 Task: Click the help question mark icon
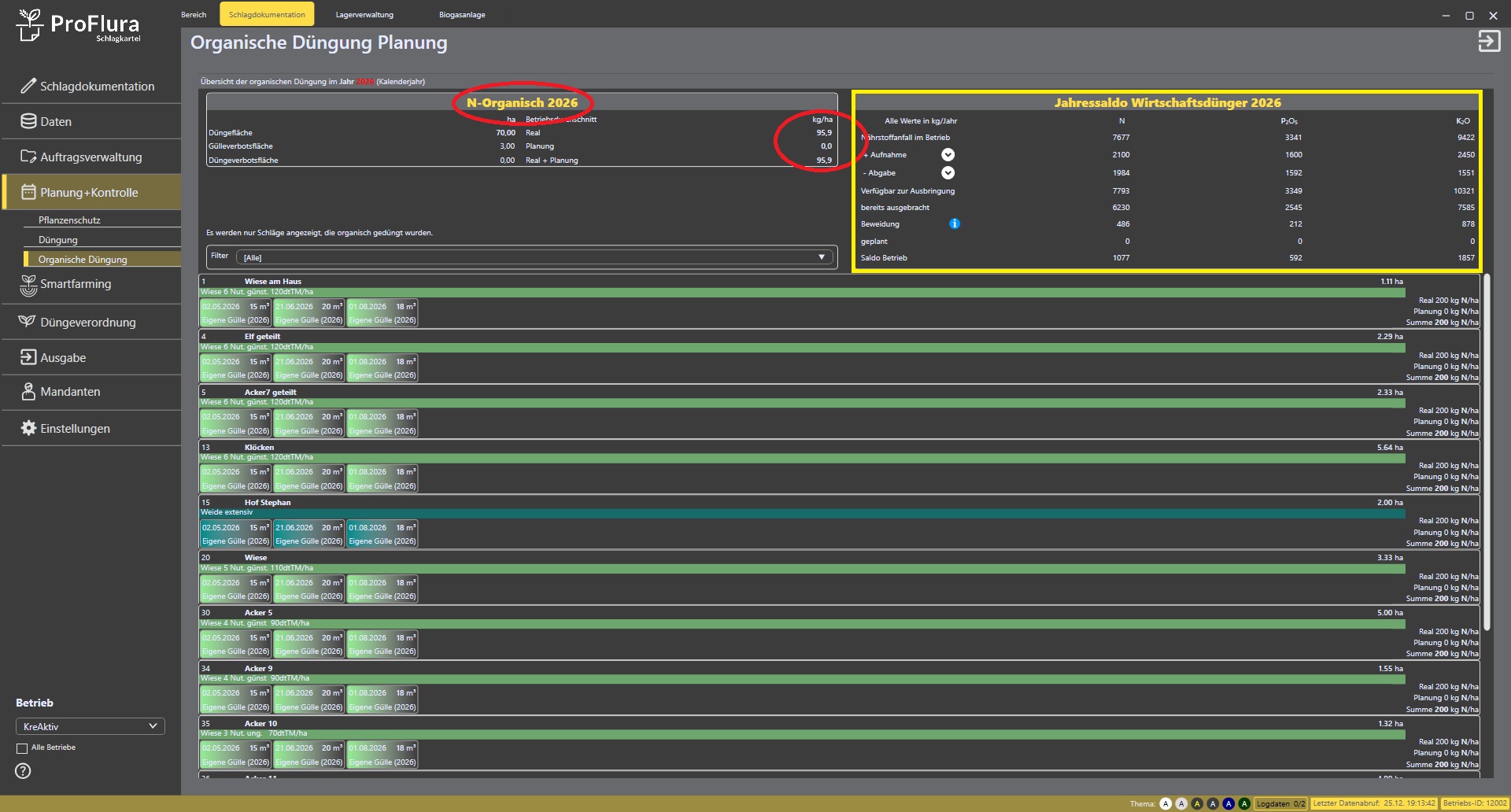click(x=24, y=771)
